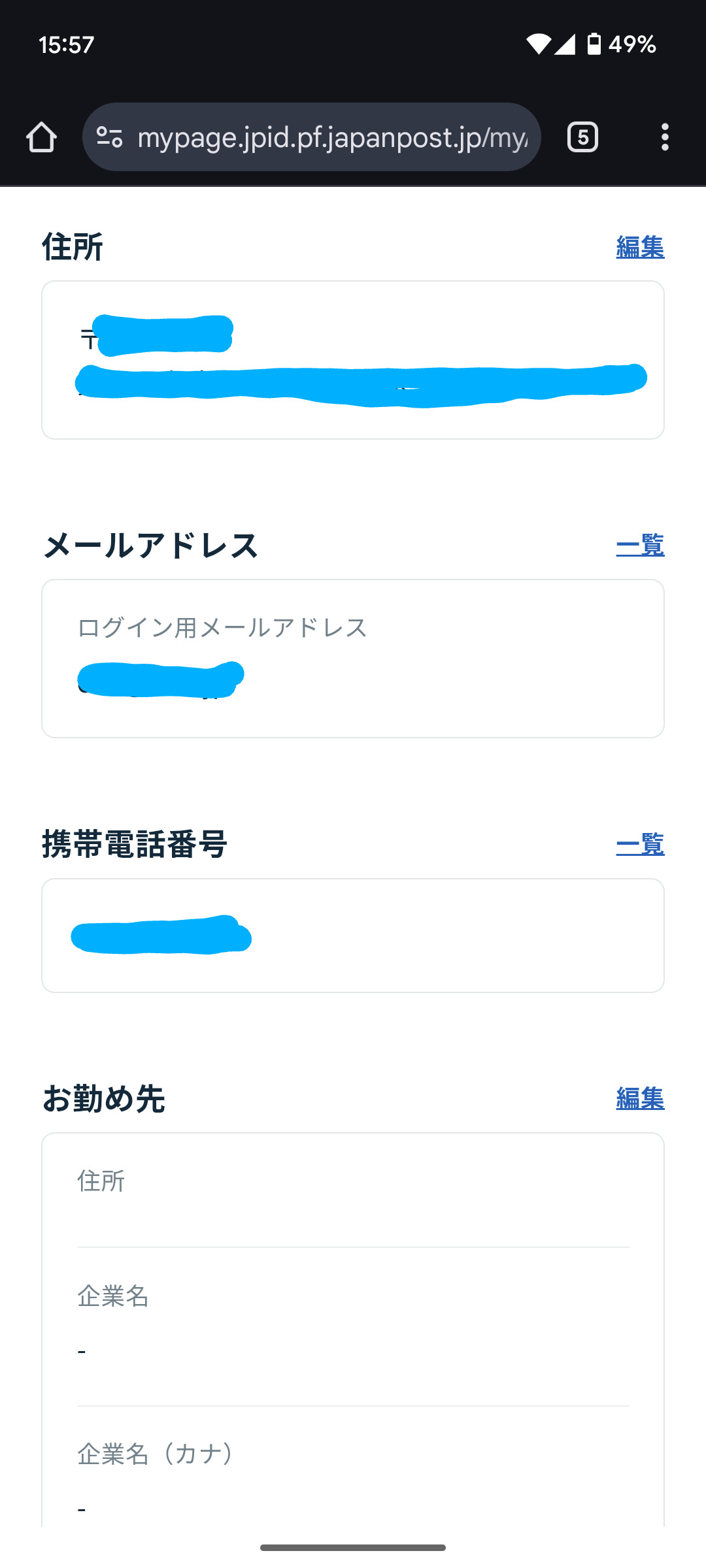Viewport: 706px width, 1568px height.
Task: Tap the 15:57 clock in status bar
Action: [x=66, y=44]
